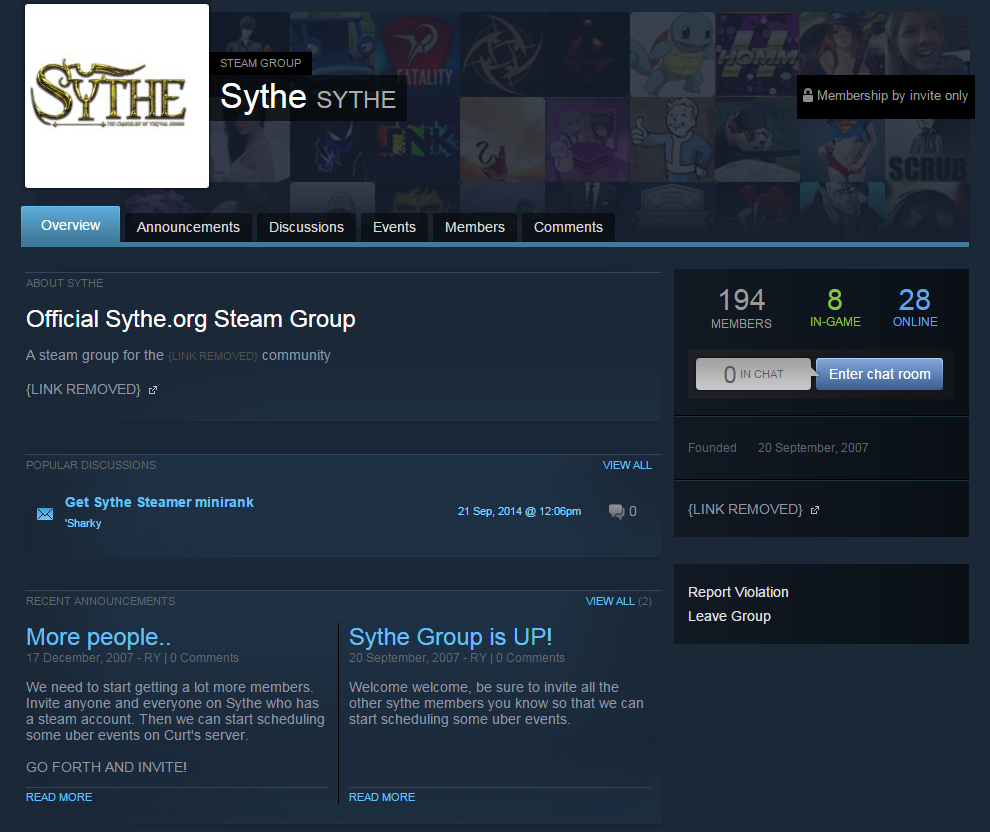Click Report Violation
Viewport: 990px width, 832px height.
click(x=738, y=592)
